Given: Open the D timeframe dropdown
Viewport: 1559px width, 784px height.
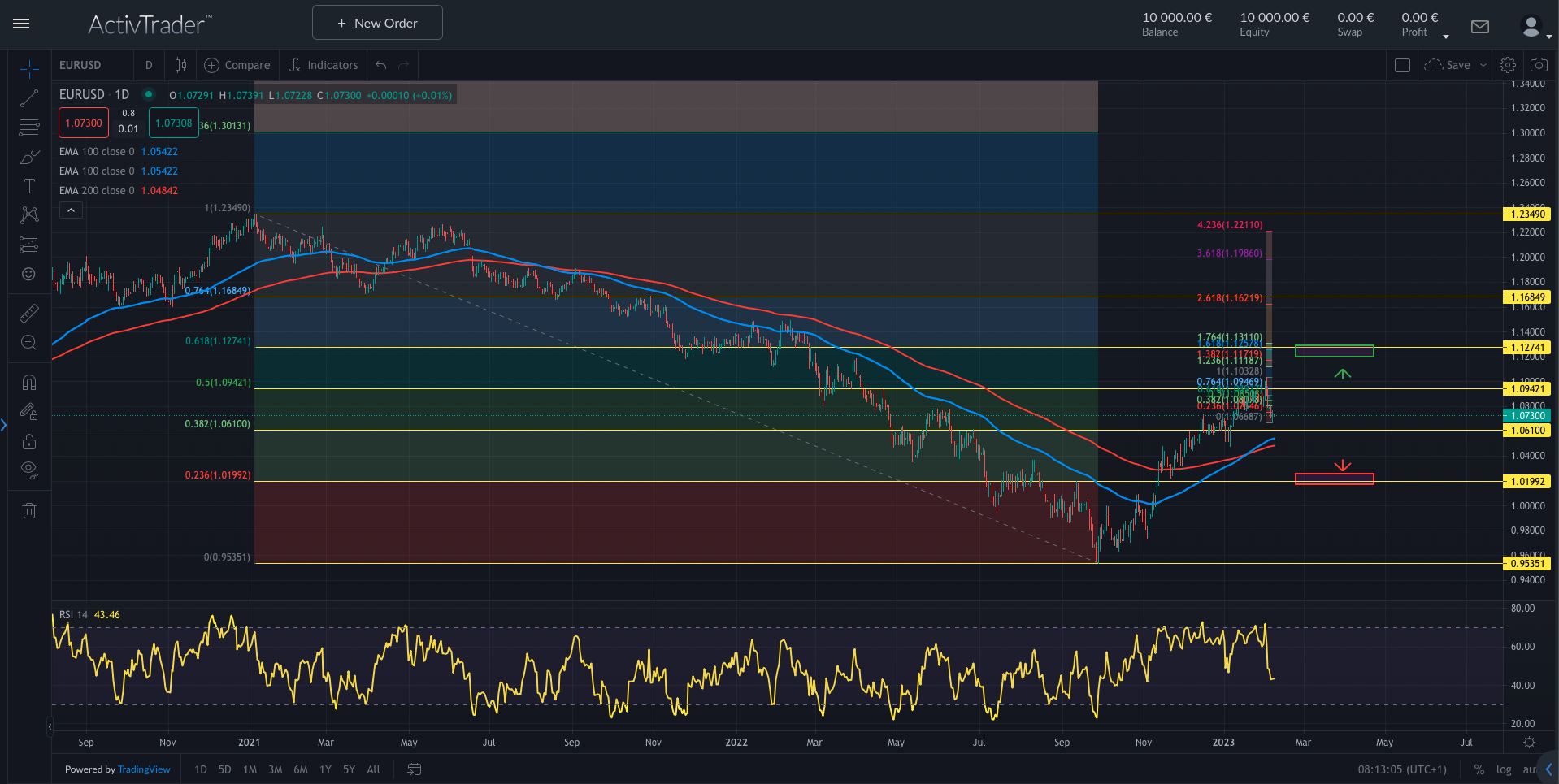Looking at the screenshot, I should 149,65.
